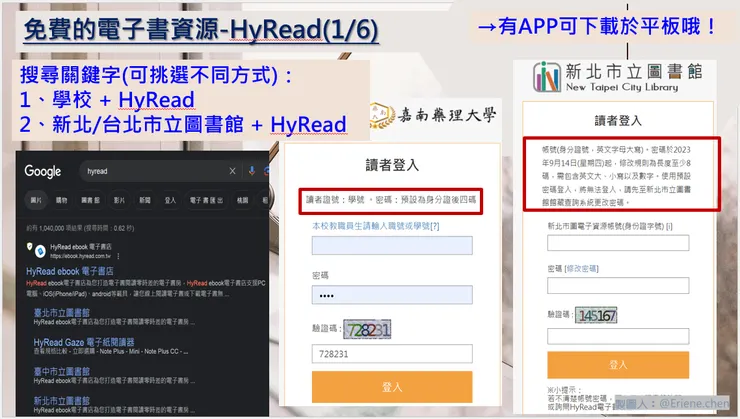Click the ebook.hyread.com.tw URL text
This screenshot has height=419, width=740.
point(80,256)
